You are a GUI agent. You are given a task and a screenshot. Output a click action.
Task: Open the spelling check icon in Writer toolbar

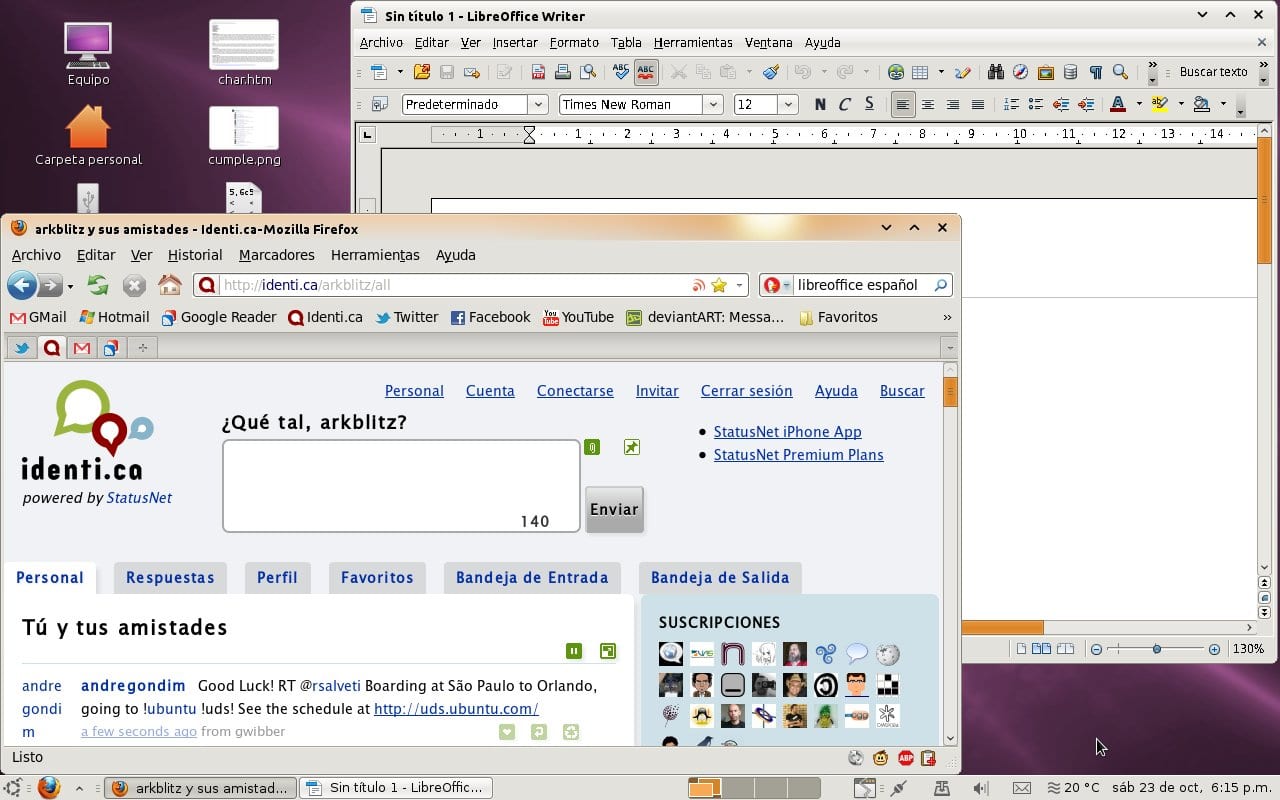click(620, 72)
